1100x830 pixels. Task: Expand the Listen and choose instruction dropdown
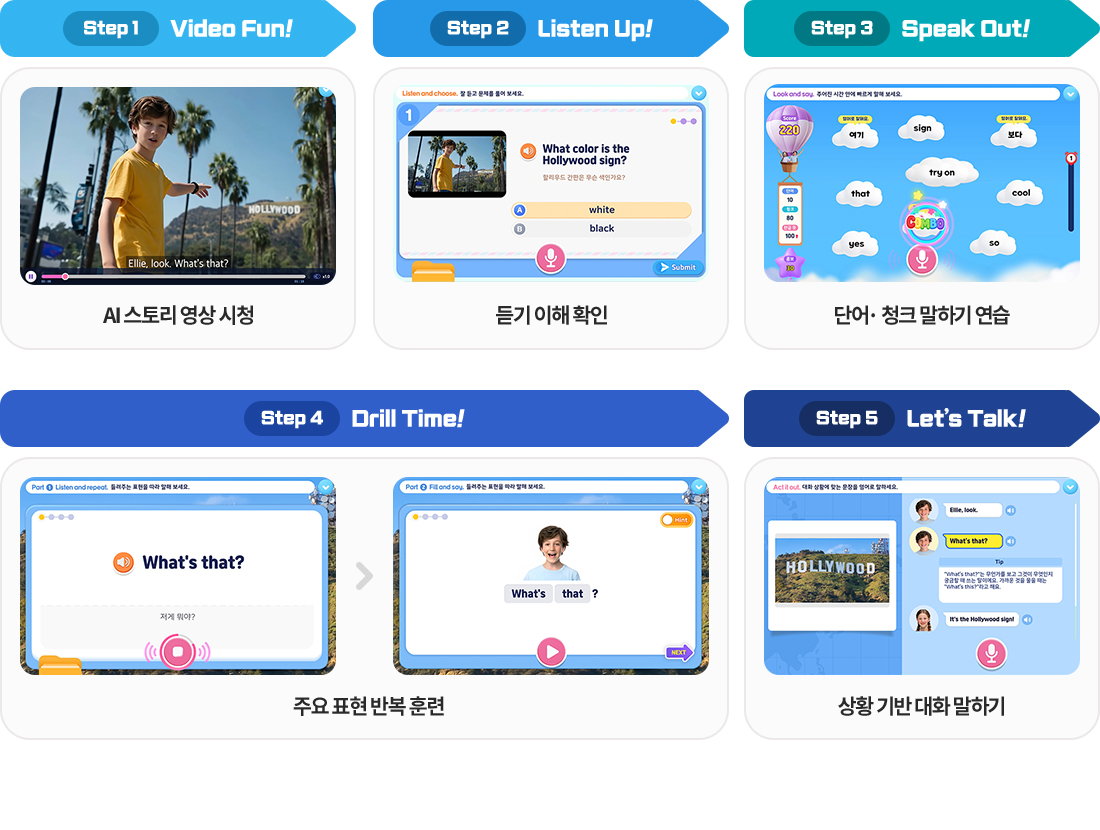click(x=698, y=94)
